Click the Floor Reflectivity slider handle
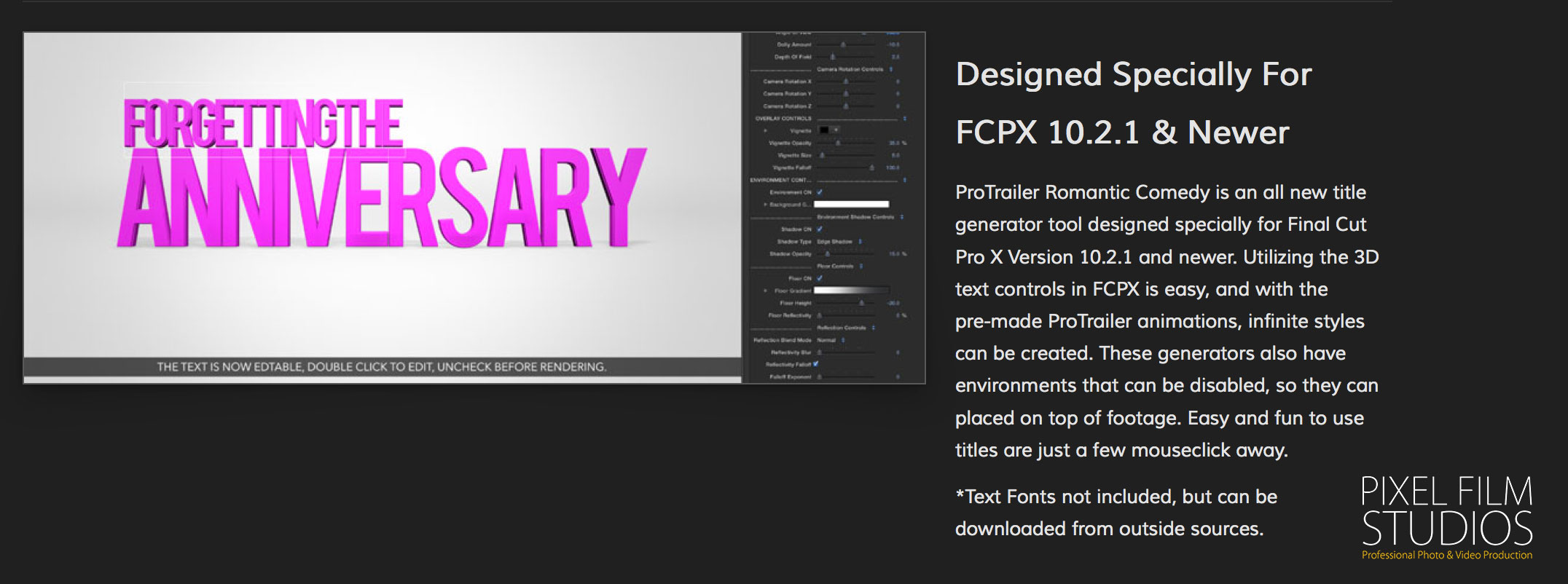This screenshot has width=1568, height=584. click(819, 315)
